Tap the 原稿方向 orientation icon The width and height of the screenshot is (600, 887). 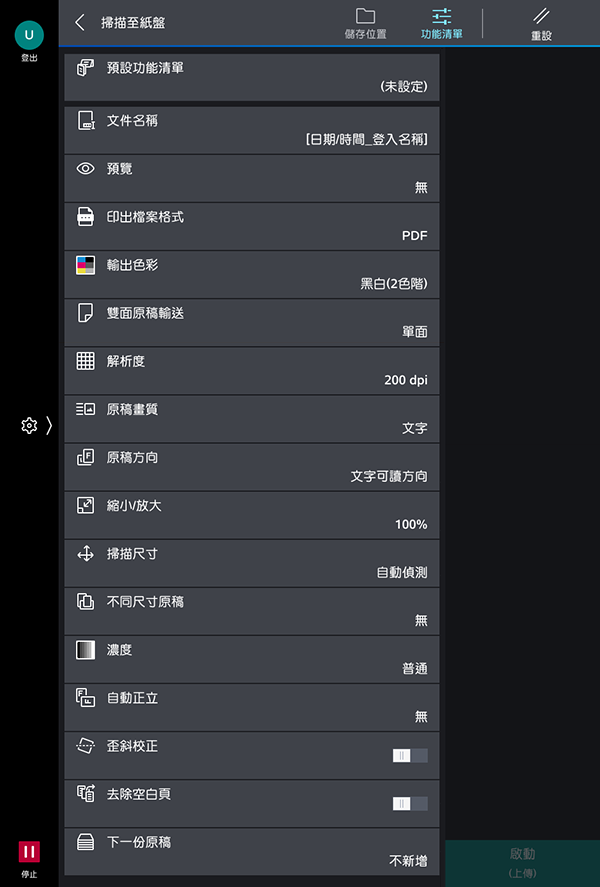click(85, 457)
